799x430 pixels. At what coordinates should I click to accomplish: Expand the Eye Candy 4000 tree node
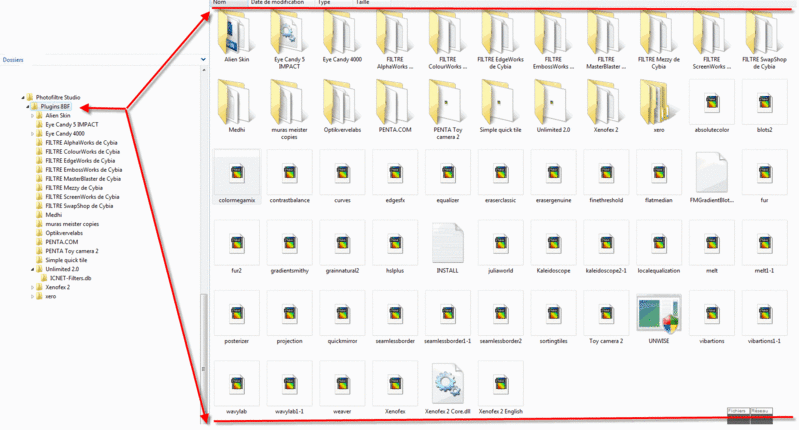pos(33,133)
